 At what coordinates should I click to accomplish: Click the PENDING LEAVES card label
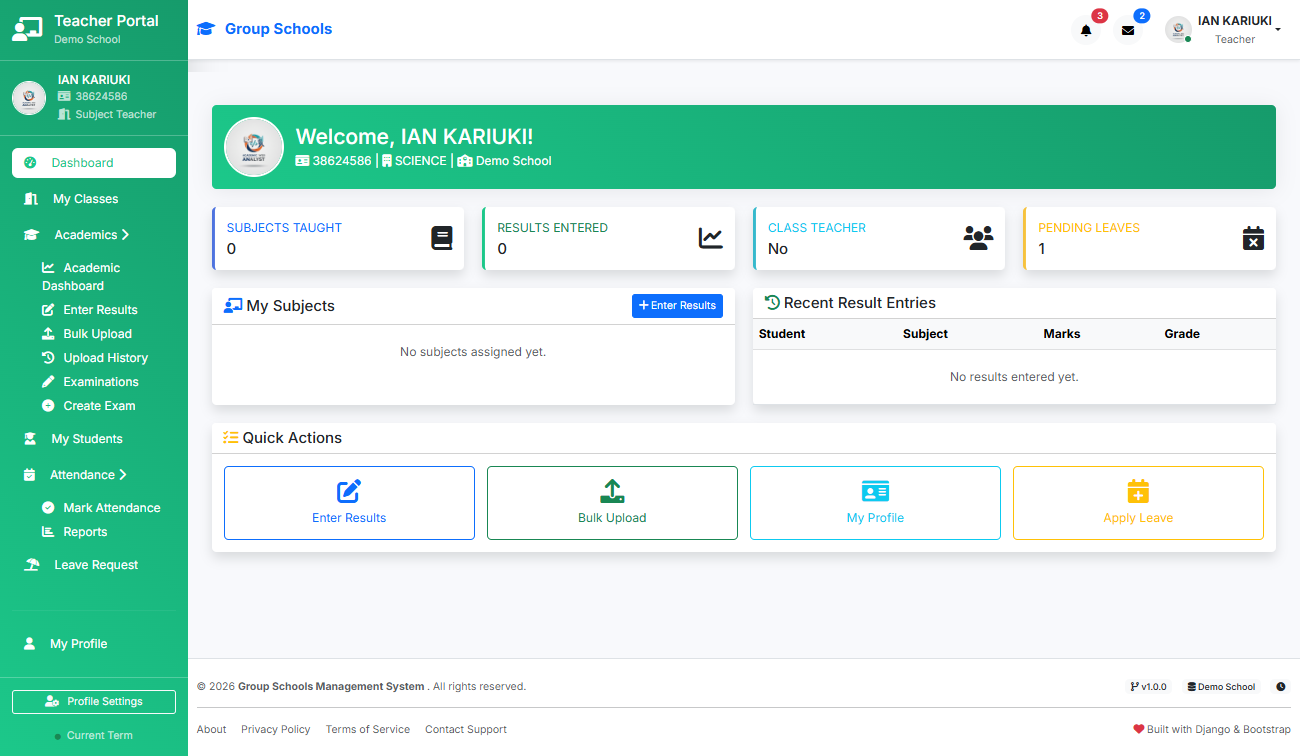pos(1089,228)
